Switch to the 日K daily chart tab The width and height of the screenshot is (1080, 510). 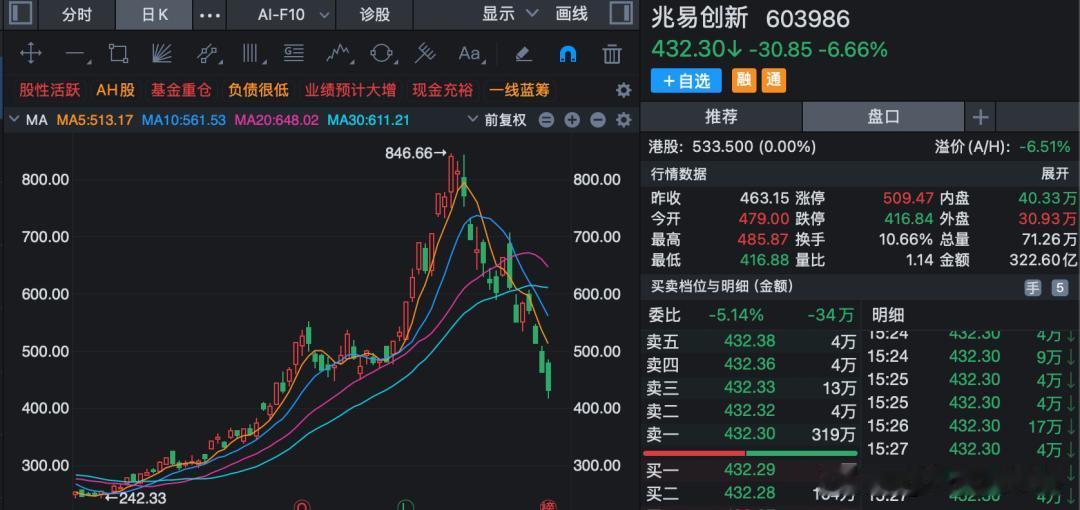coord(154,14)
